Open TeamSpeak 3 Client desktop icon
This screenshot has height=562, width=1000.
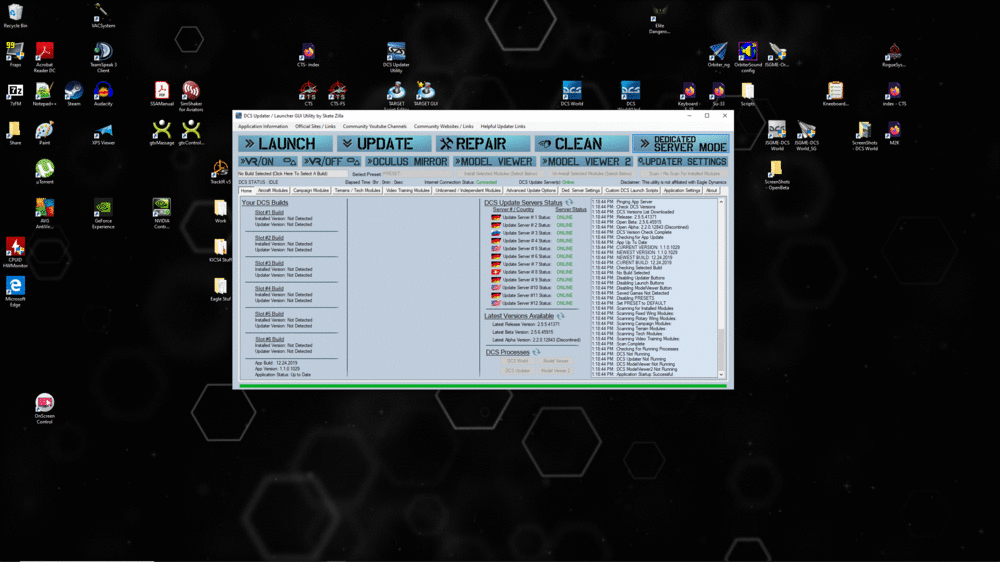pyautogui.click(x=103, y=57)
